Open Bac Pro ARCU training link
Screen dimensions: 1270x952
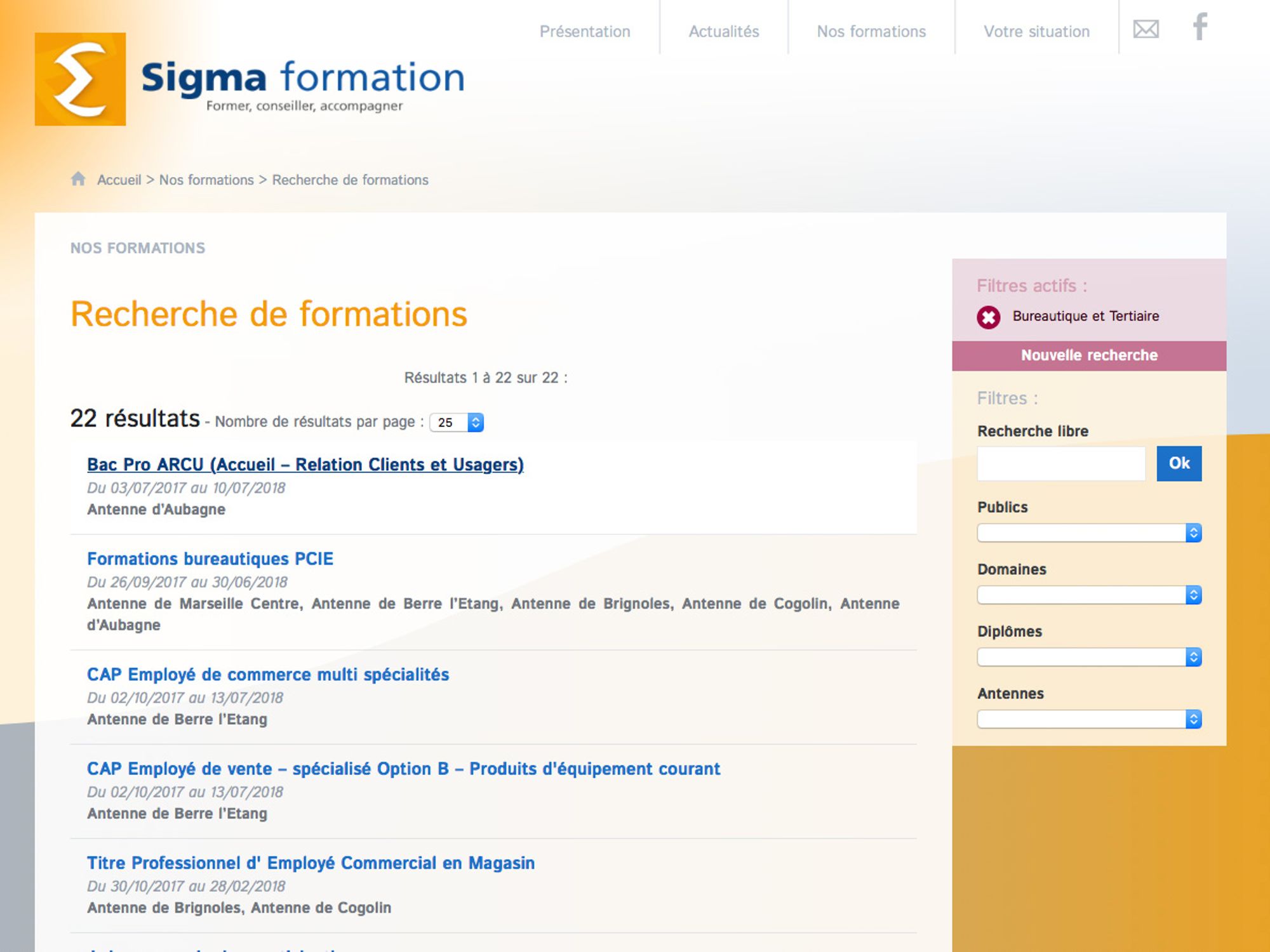coord(305,465)
